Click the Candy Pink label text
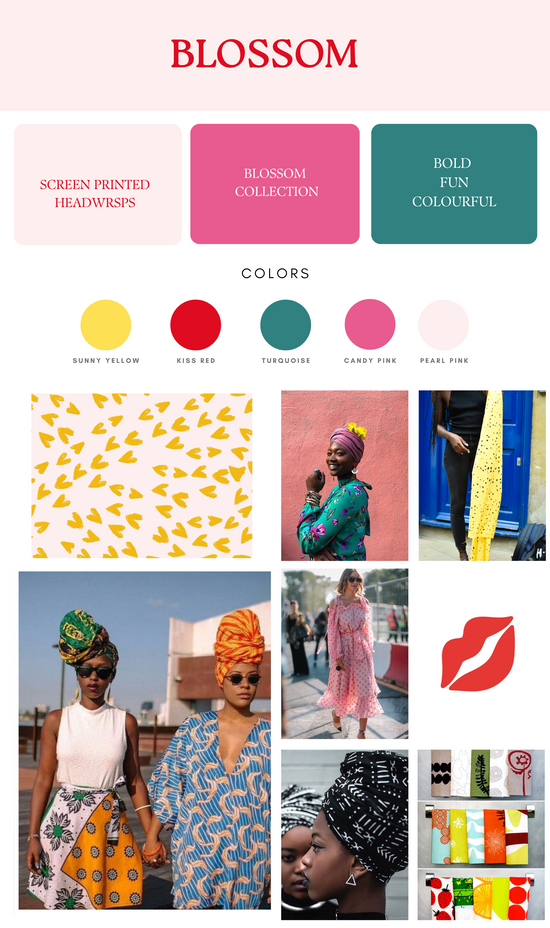Viewport: 550px width, 928px height. [x=370, y=360]
